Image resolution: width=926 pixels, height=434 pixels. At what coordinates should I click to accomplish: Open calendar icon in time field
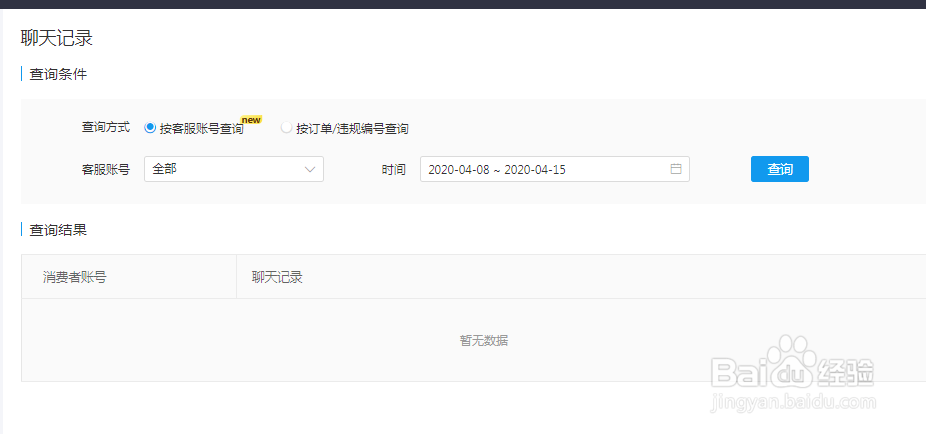(676, 169)
